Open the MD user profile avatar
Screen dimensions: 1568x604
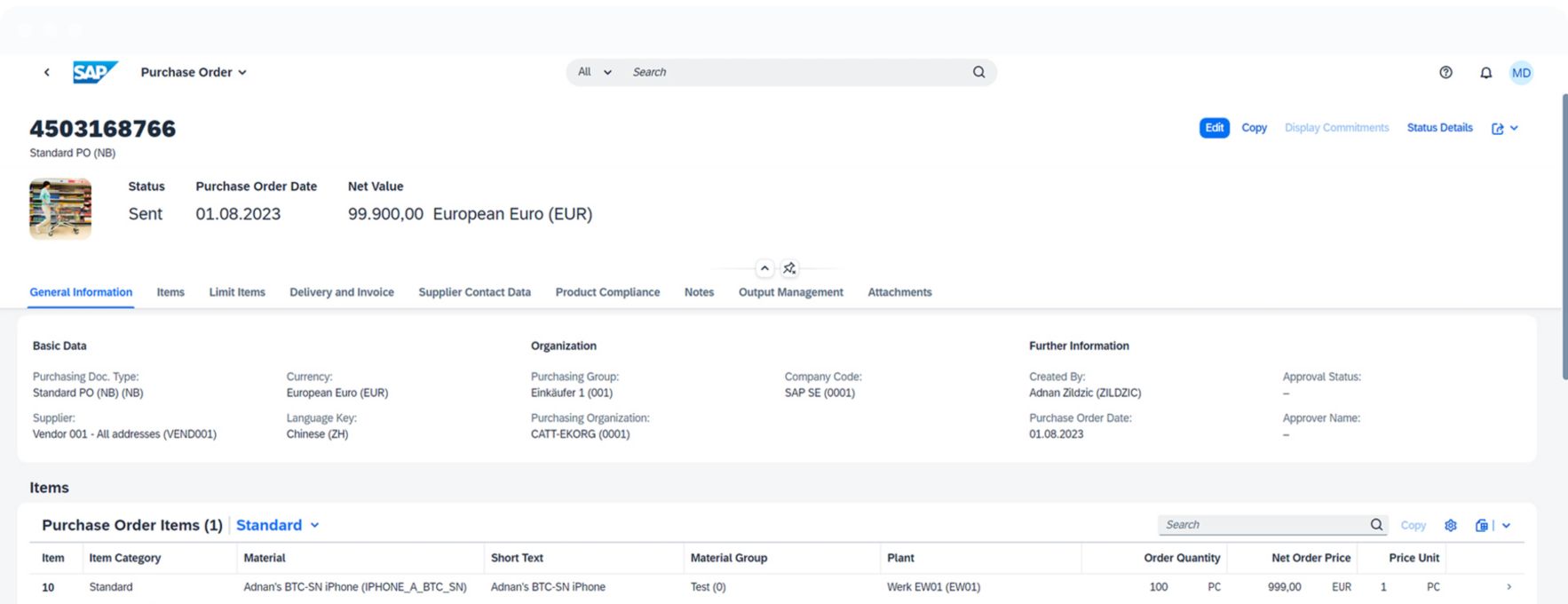1521,73
